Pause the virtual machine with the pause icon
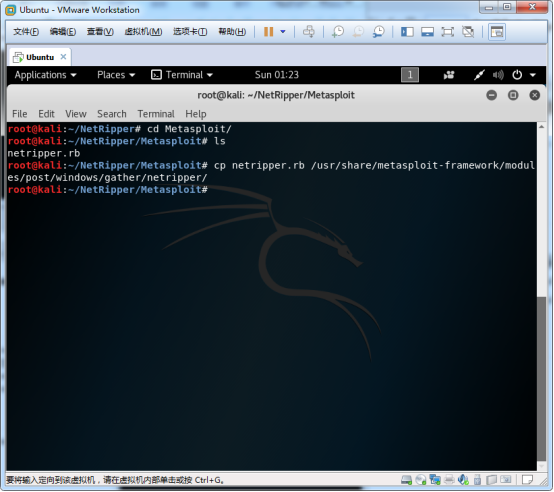 (269, 32)
